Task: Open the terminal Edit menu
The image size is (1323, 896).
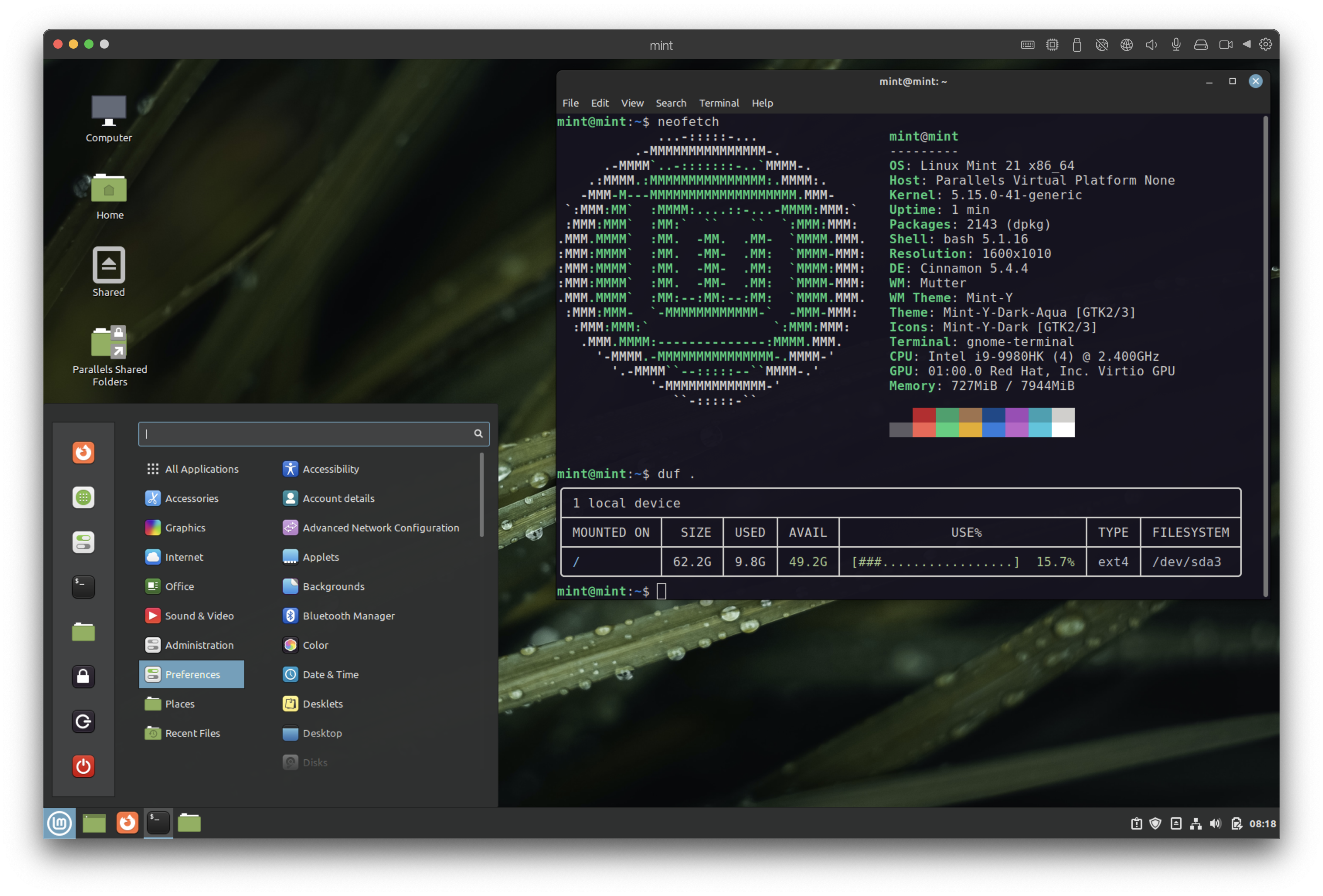Action: click(599, 103)
